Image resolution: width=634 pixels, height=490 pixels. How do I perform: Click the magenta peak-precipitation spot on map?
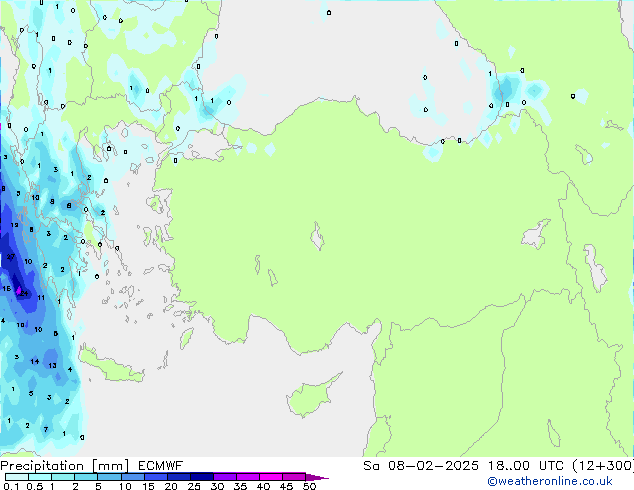point(18,291)
